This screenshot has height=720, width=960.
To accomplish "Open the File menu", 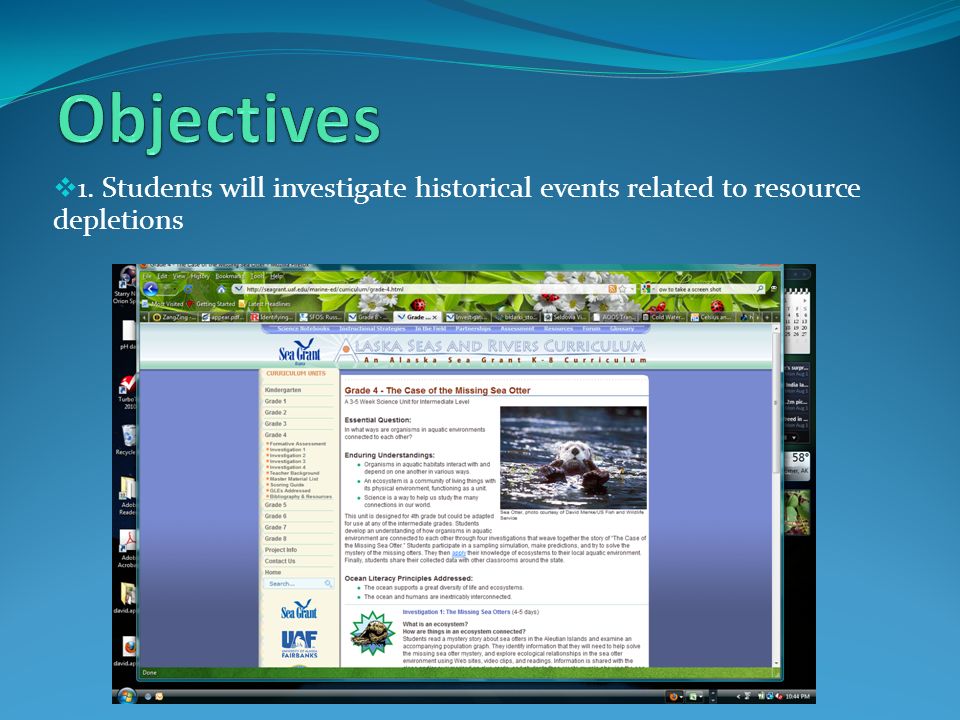I will [147, 276].
